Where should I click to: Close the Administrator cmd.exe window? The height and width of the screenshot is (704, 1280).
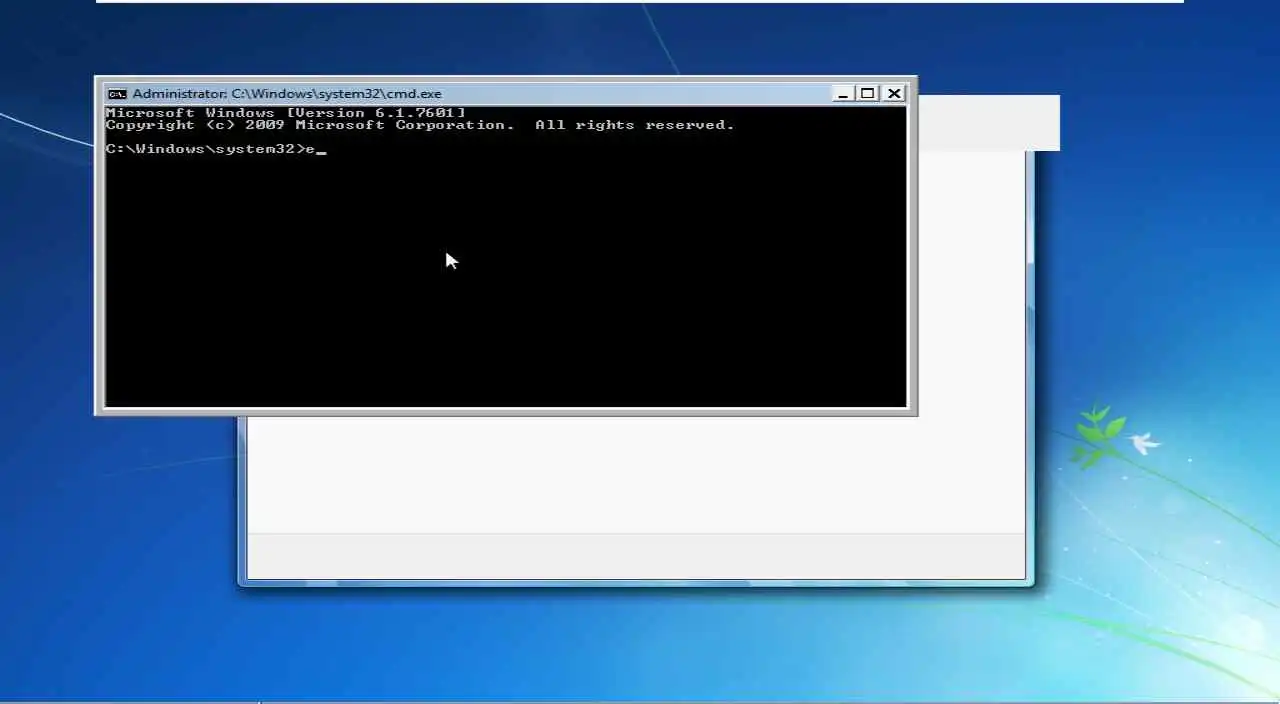tap(894, 94)
